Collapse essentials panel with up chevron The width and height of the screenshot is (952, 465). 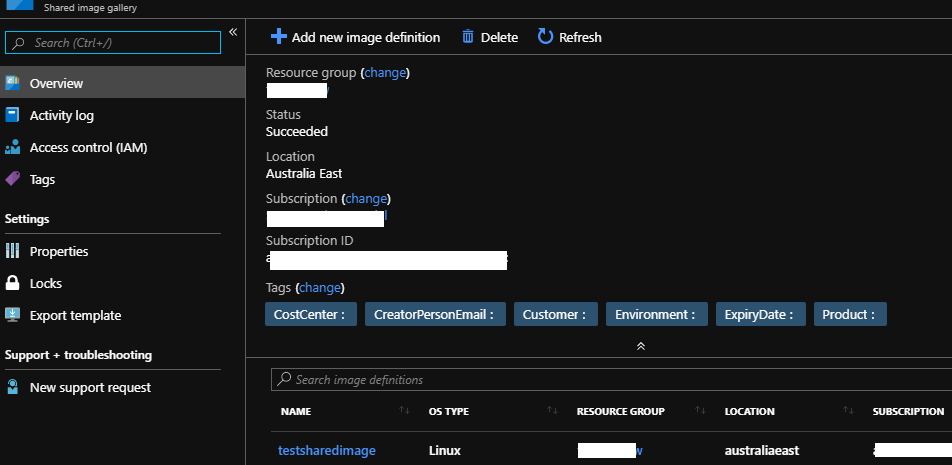click(641, 345)
